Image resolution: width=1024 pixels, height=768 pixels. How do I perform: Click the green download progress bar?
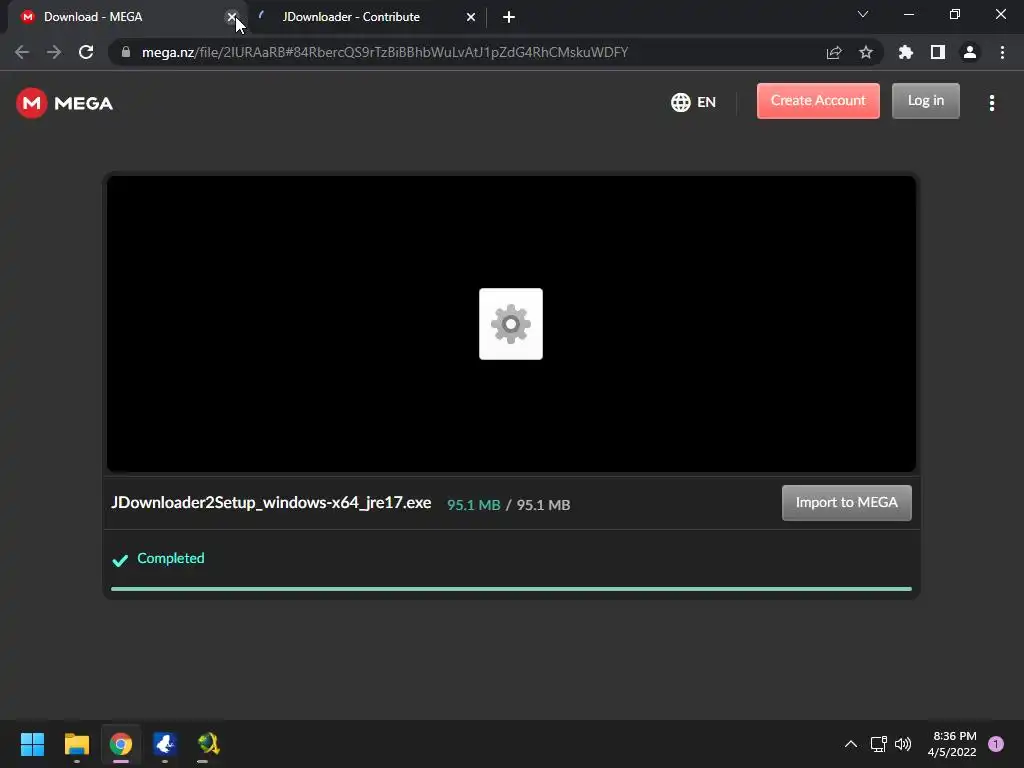511,589
